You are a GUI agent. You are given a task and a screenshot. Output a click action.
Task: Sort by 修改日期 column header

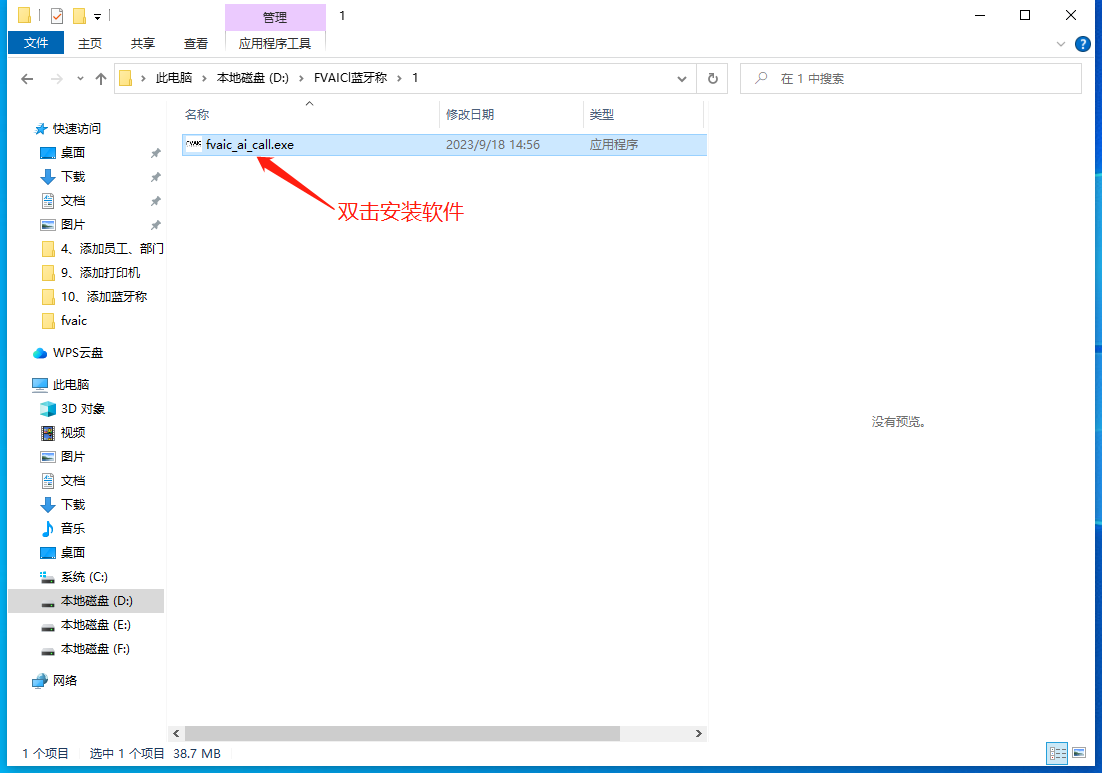point(470,115)
